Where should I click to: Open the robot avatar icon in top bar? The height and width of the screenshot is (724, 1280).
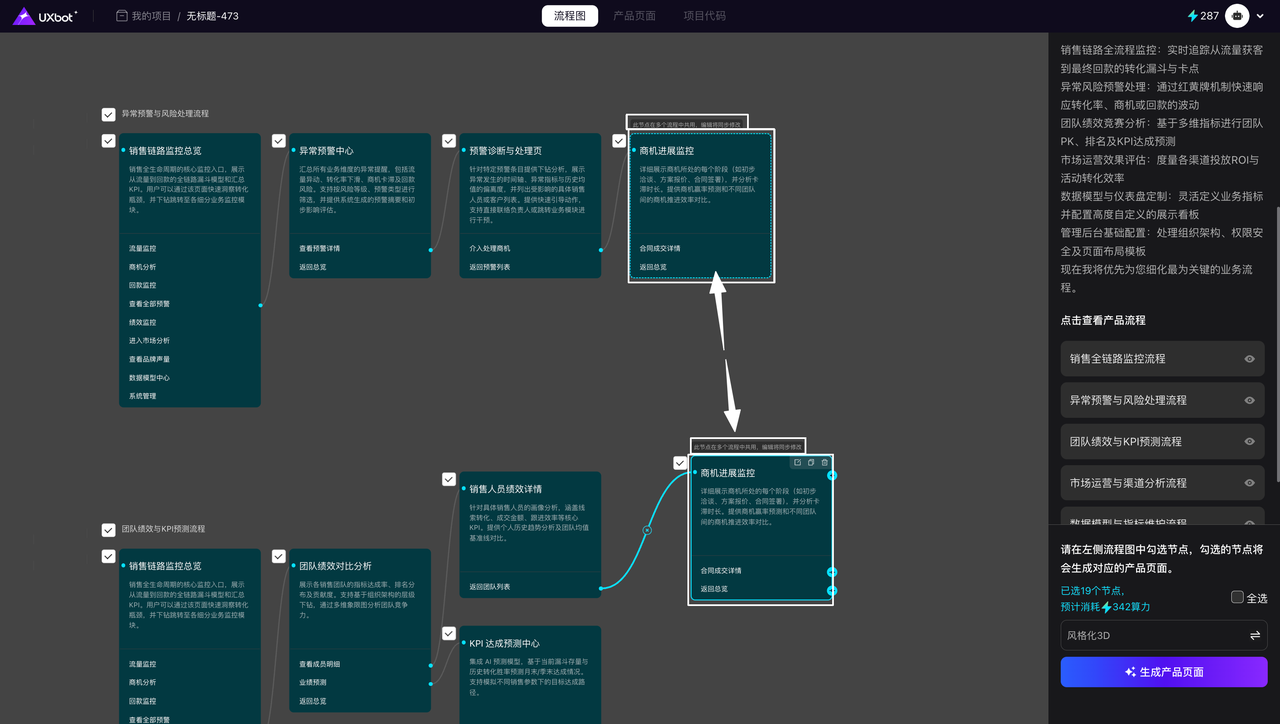pyautogui.click(x=1237, y=16)
